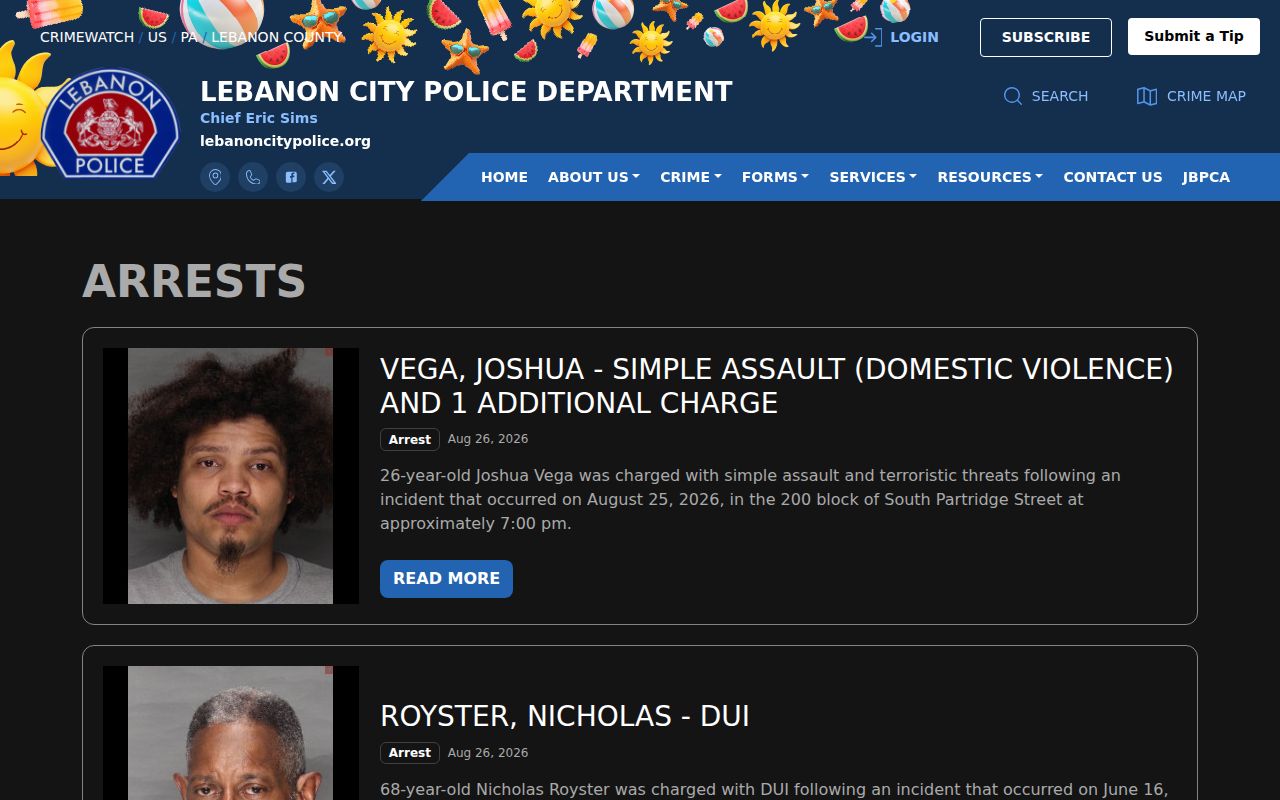Click the US breadcrumb link

click(157, 37)
